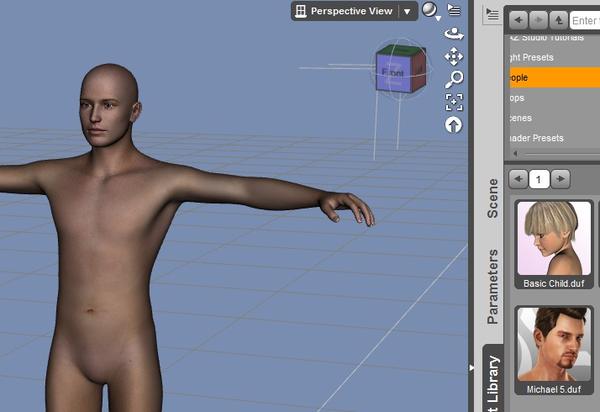This screenshot has width=600, height=412.
Task: Click the Front face of the view cube
Action: tap(393, 72)
